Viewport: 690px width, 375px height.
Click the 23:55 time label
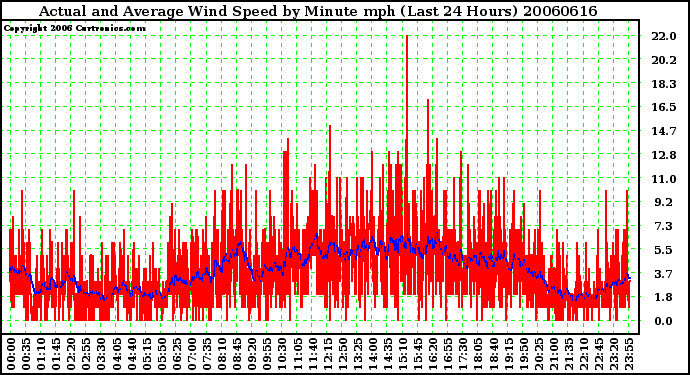[630, 354]
